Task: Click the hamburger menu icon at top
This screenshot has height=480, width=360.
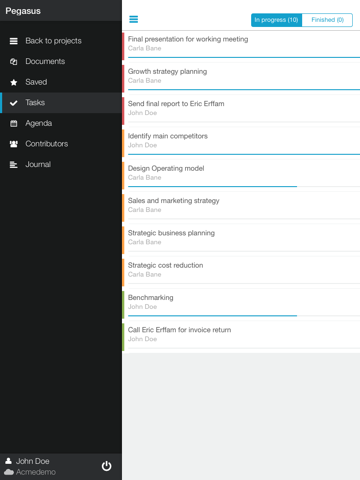Action: 134,19
